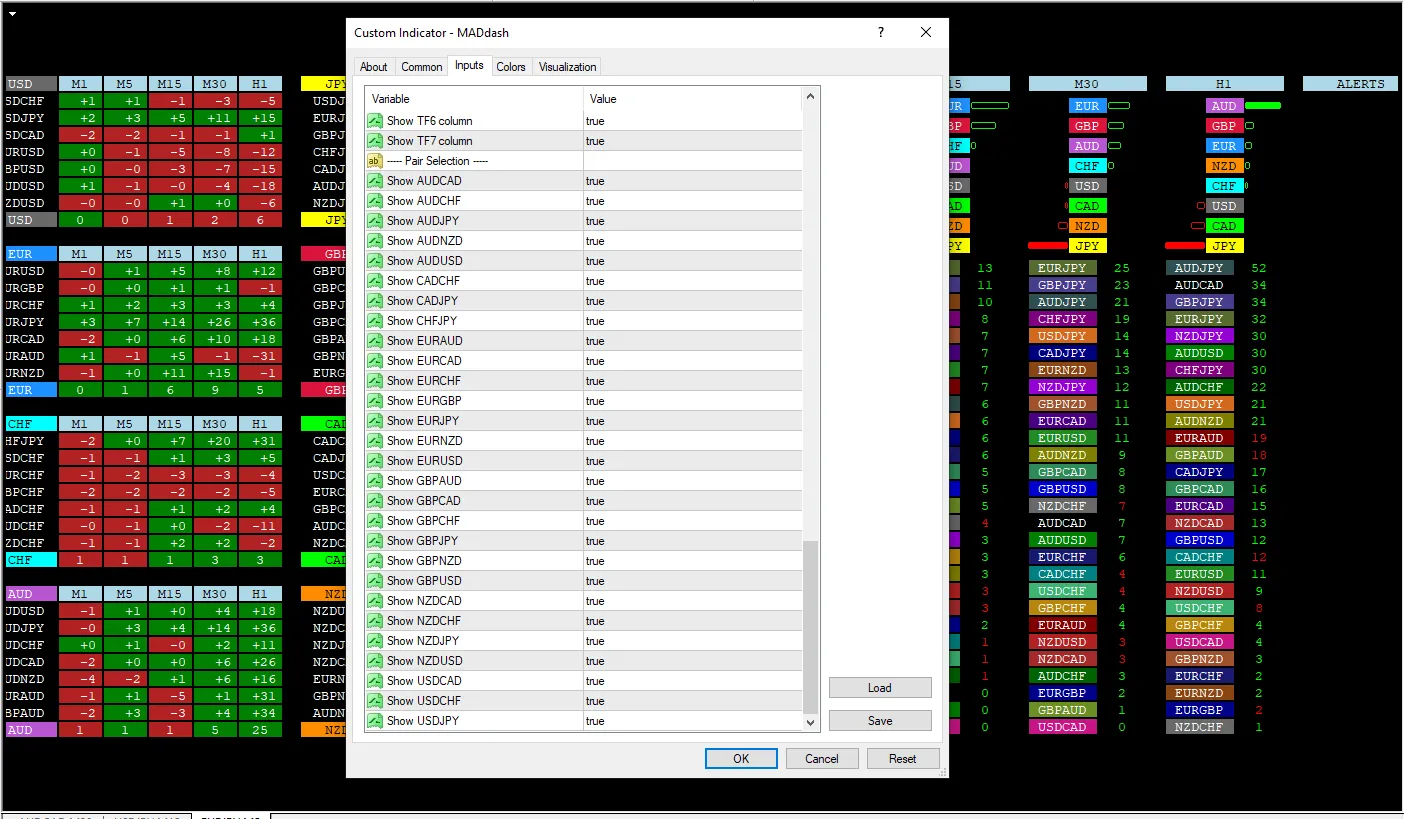1404x819 pixels.
Task: Click the inputs list scrollbar thumb
Action: (x=811, y=625)
